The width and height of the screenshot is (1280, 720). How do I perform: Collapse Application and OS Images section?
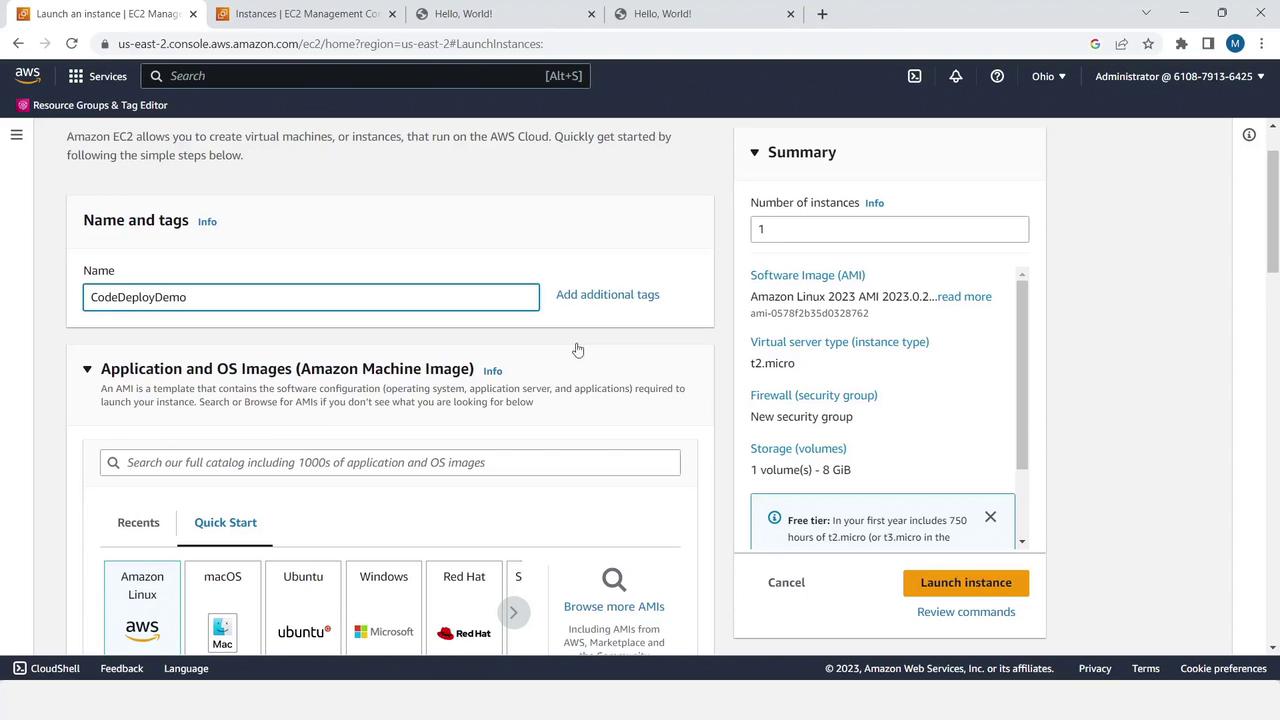click(x=87, y=369)
